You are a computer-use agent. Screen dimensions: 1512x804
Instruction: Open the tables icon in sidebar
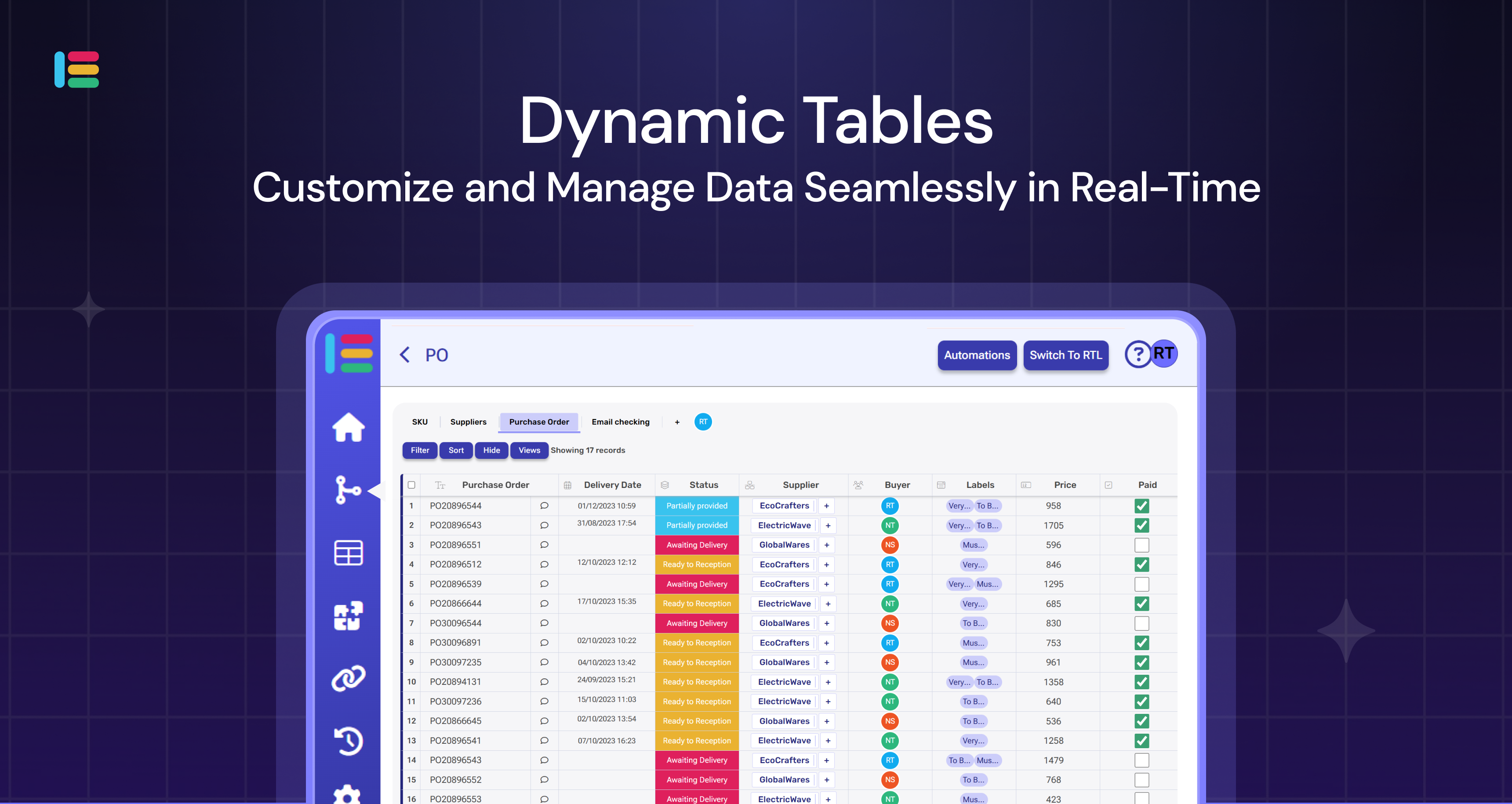pos(348,553)
